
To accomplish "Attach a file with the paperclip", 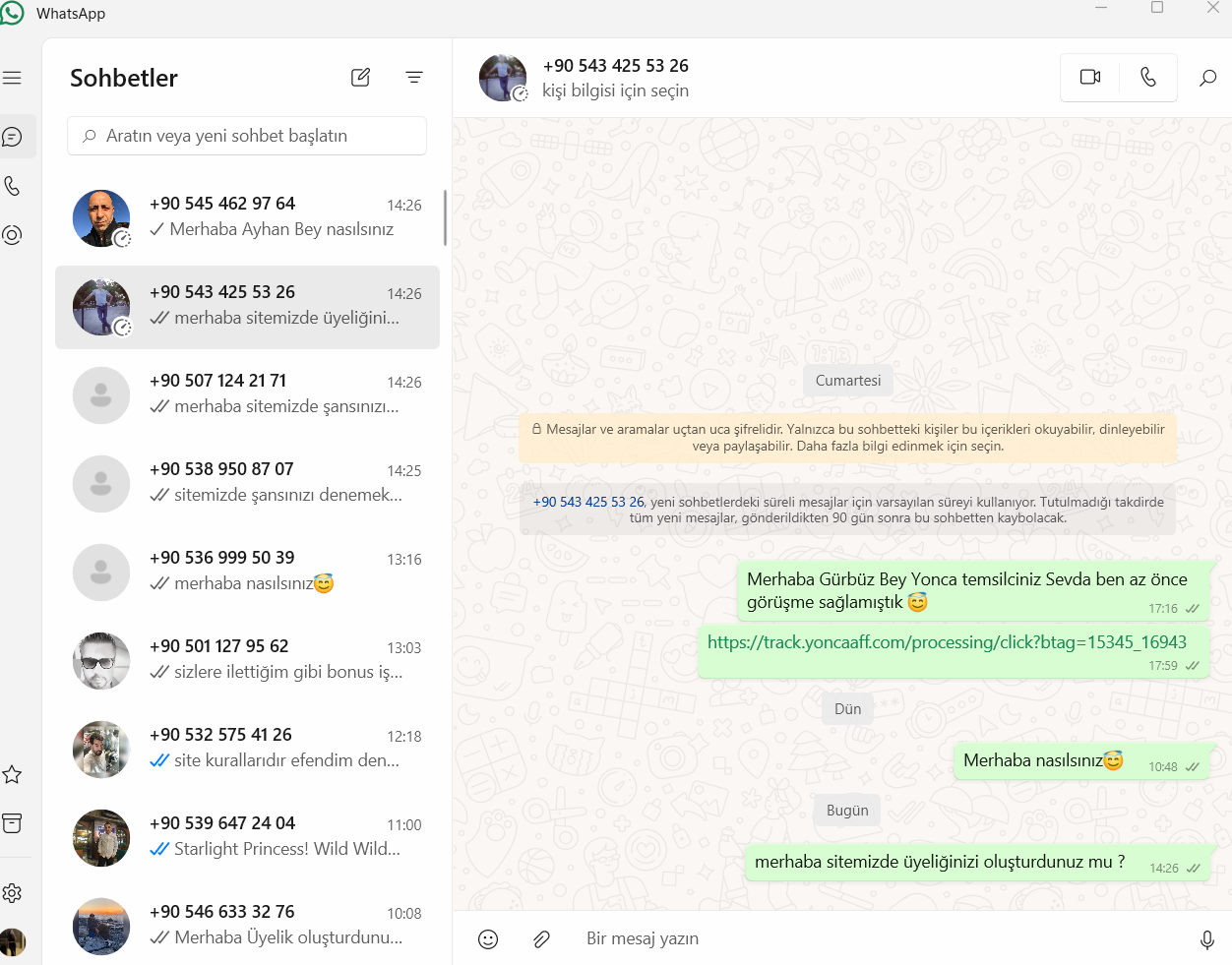I will click(x=541, y=939).
